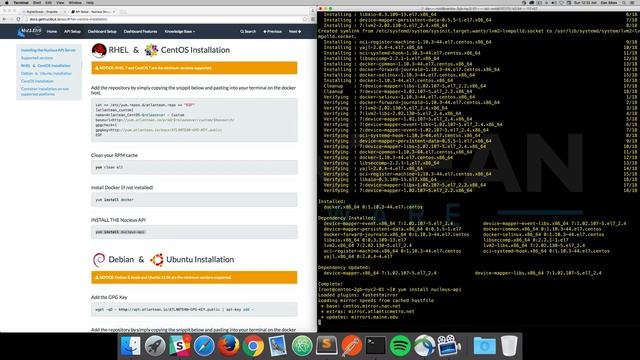Close the API Setup browser tab

click(113, 12)
